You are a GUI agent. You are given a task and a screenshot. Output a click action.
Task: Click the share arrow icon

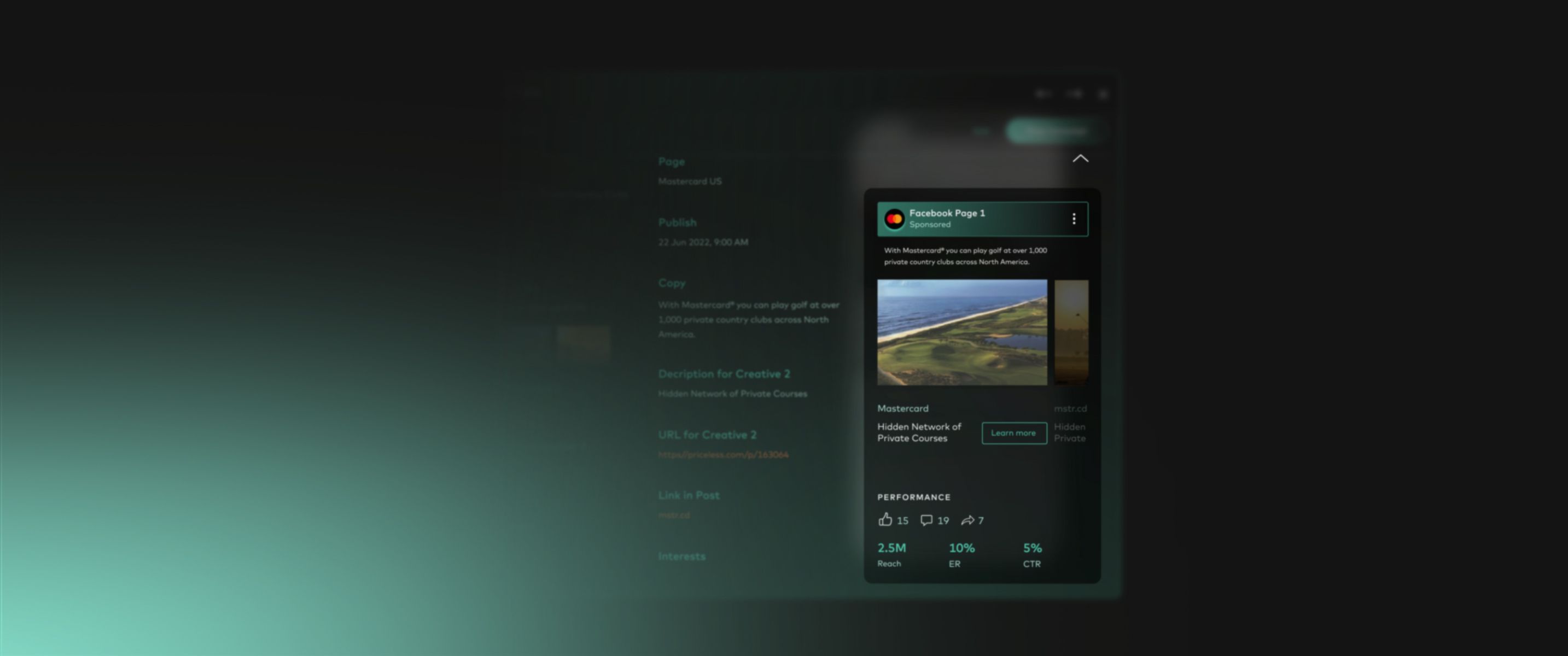tap(967, 520)
